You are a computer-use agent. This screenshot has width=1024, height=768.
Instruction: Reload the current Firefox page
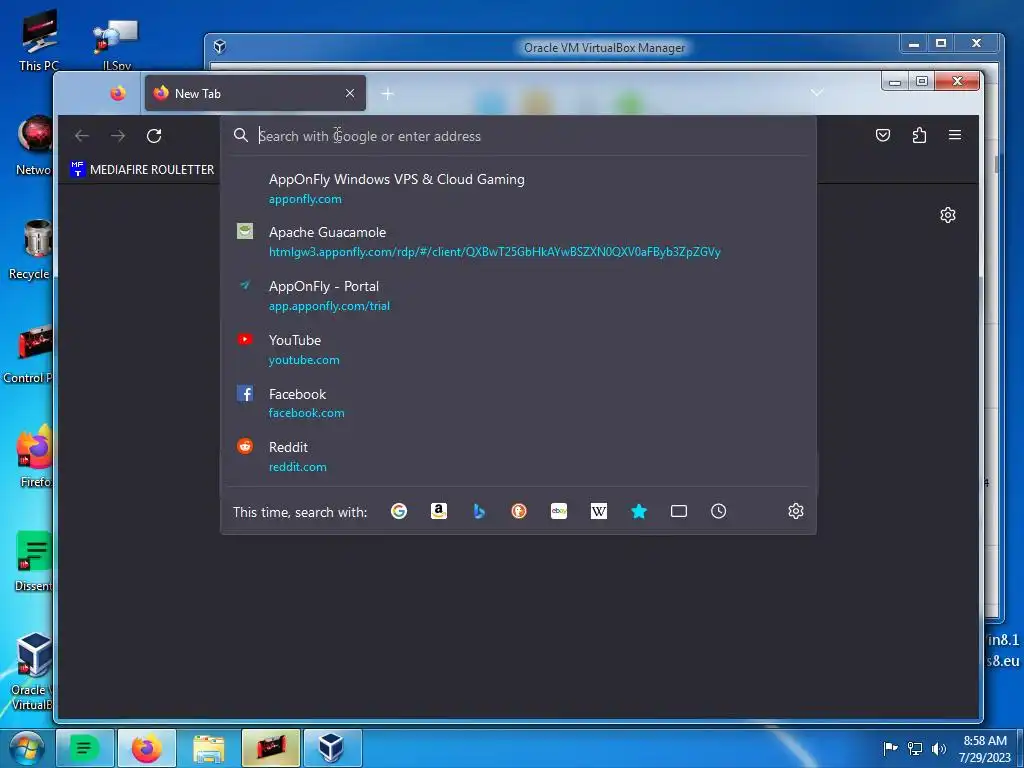(154, 136)
